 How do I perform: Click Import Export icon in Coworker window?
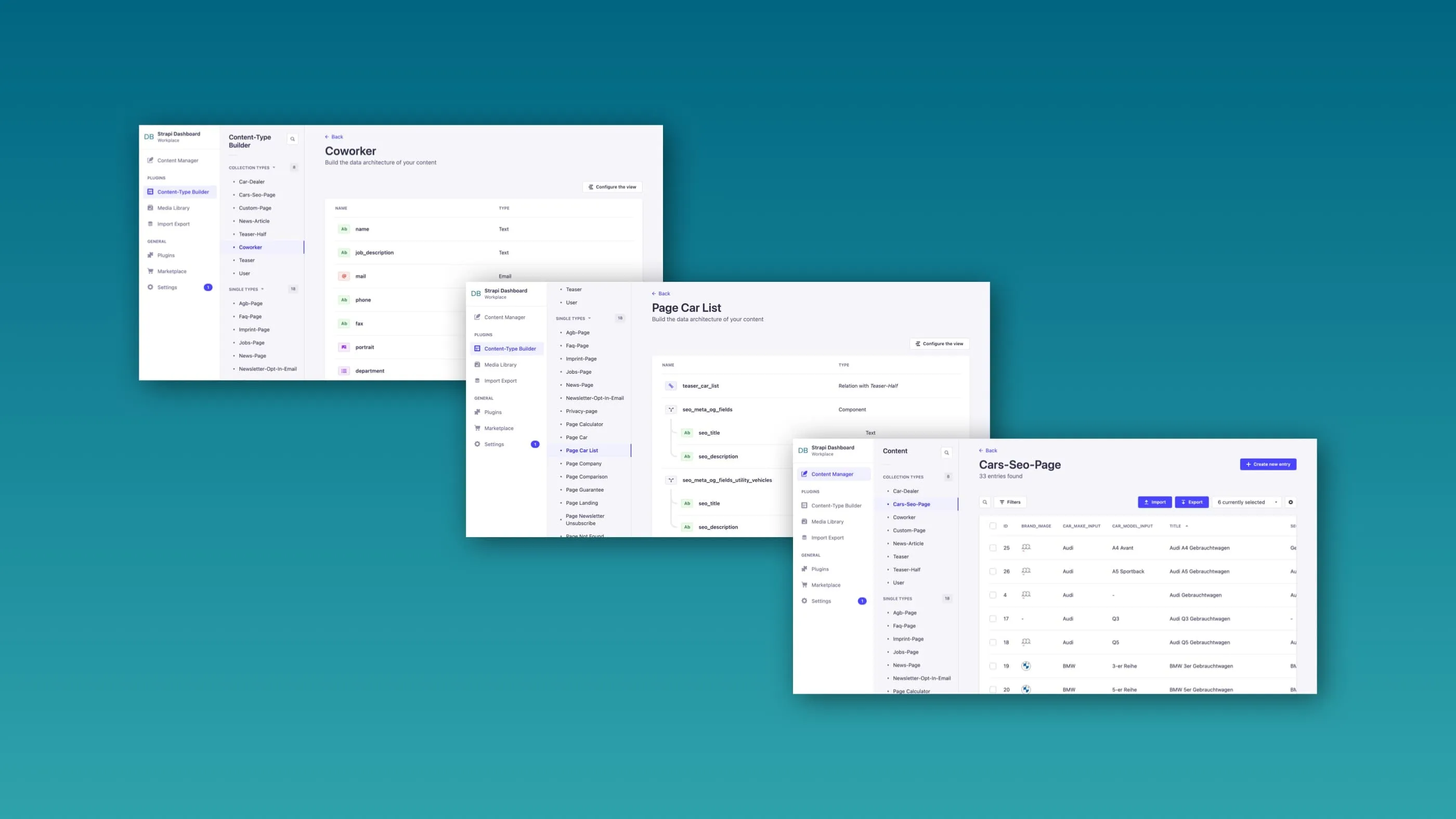(x=150, y=224)
